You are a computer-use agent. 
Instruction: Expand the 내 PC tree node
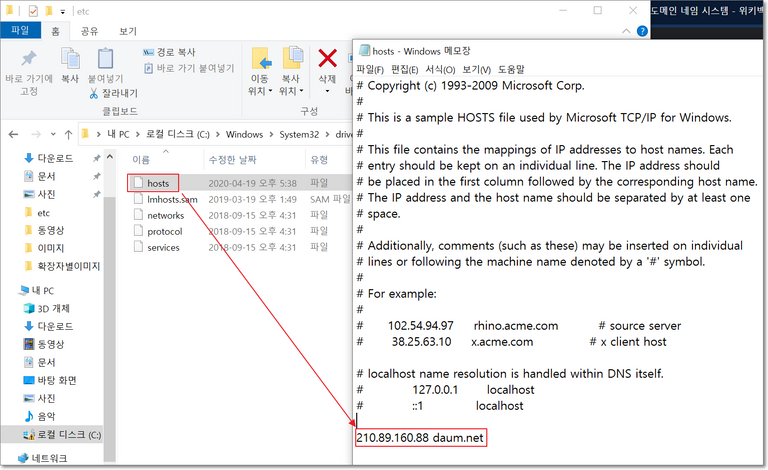(x=10, y=290)
